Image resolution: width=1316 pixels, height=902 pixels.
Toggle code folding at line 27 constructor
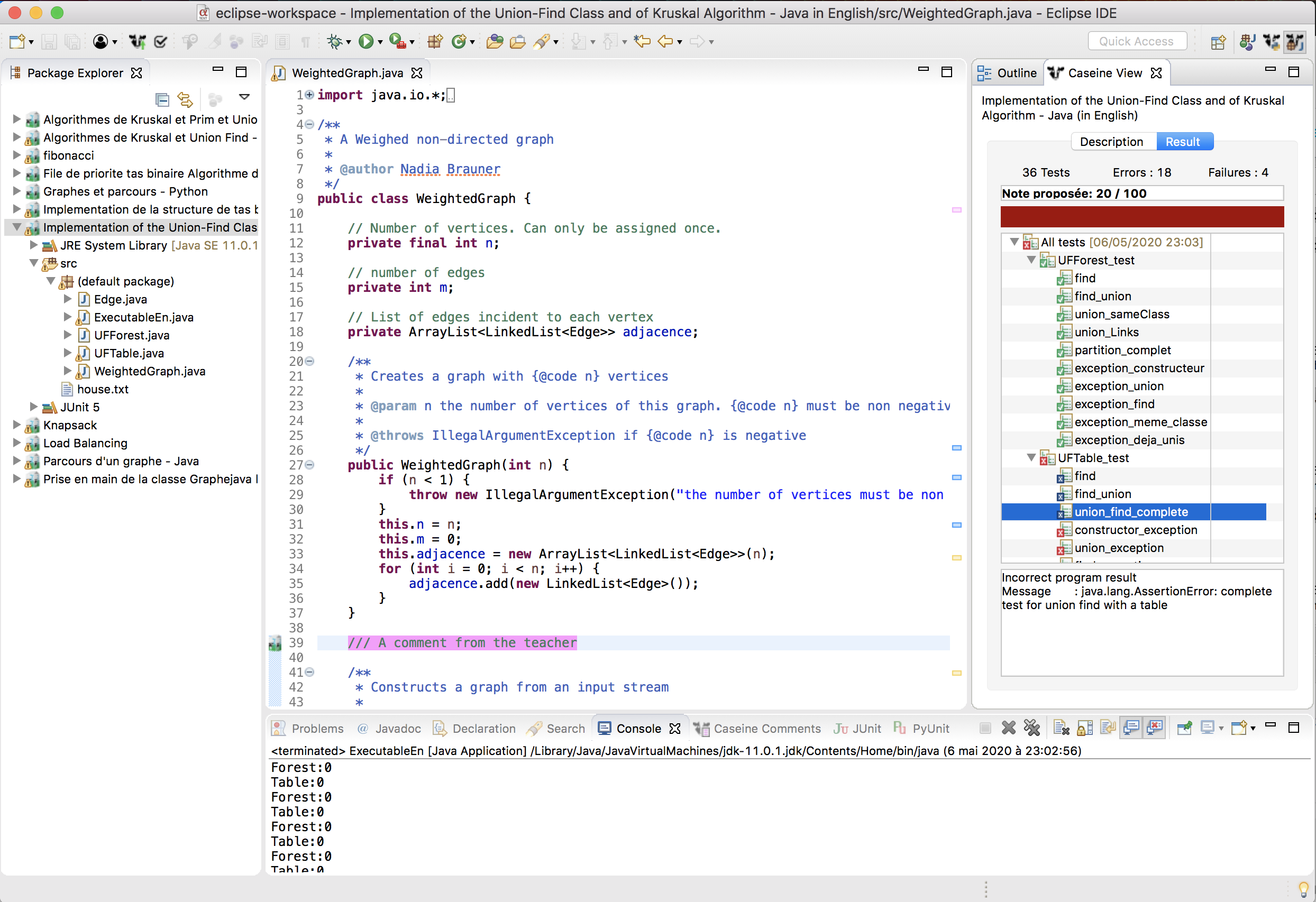[310, 465]
